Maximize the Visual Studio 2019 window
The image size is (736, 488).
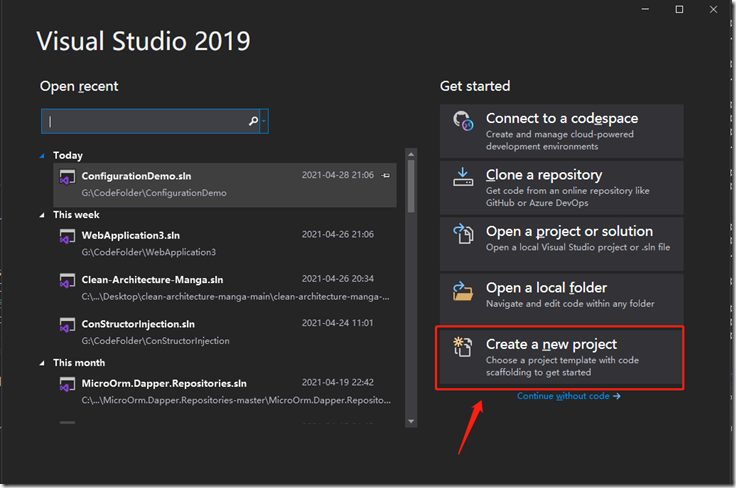679,9
